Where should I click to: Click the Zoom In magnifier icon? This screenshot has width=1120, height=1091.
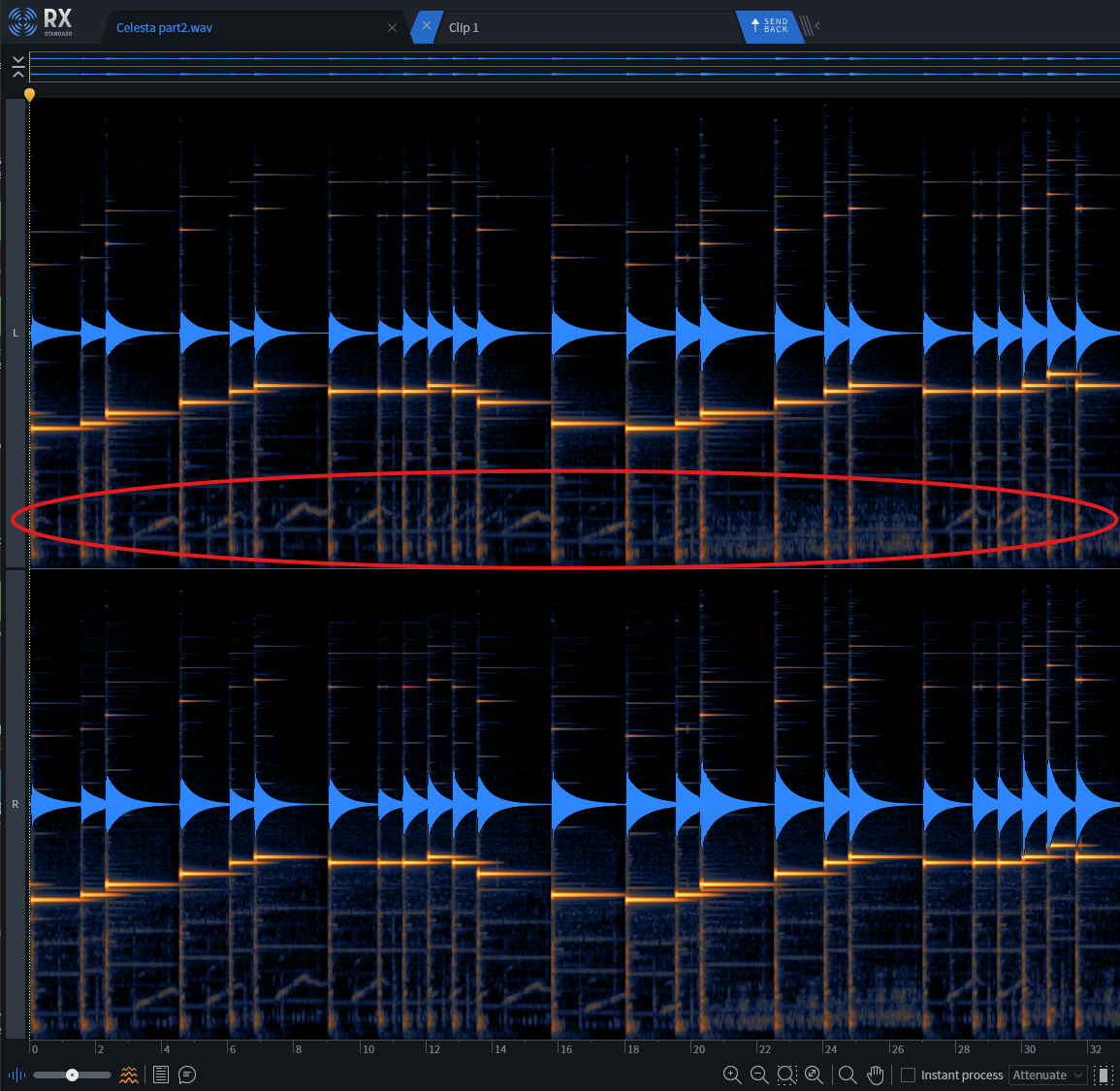point(732,1075)
